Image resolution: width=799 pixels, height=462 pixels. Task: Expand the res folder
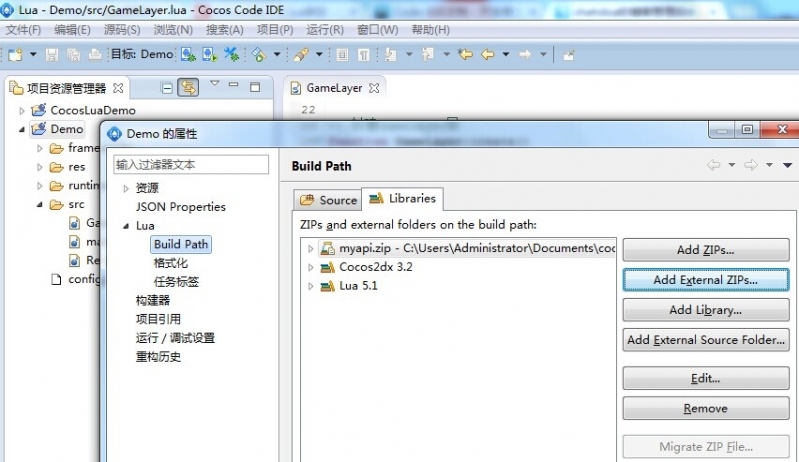(x=39, y=167)
